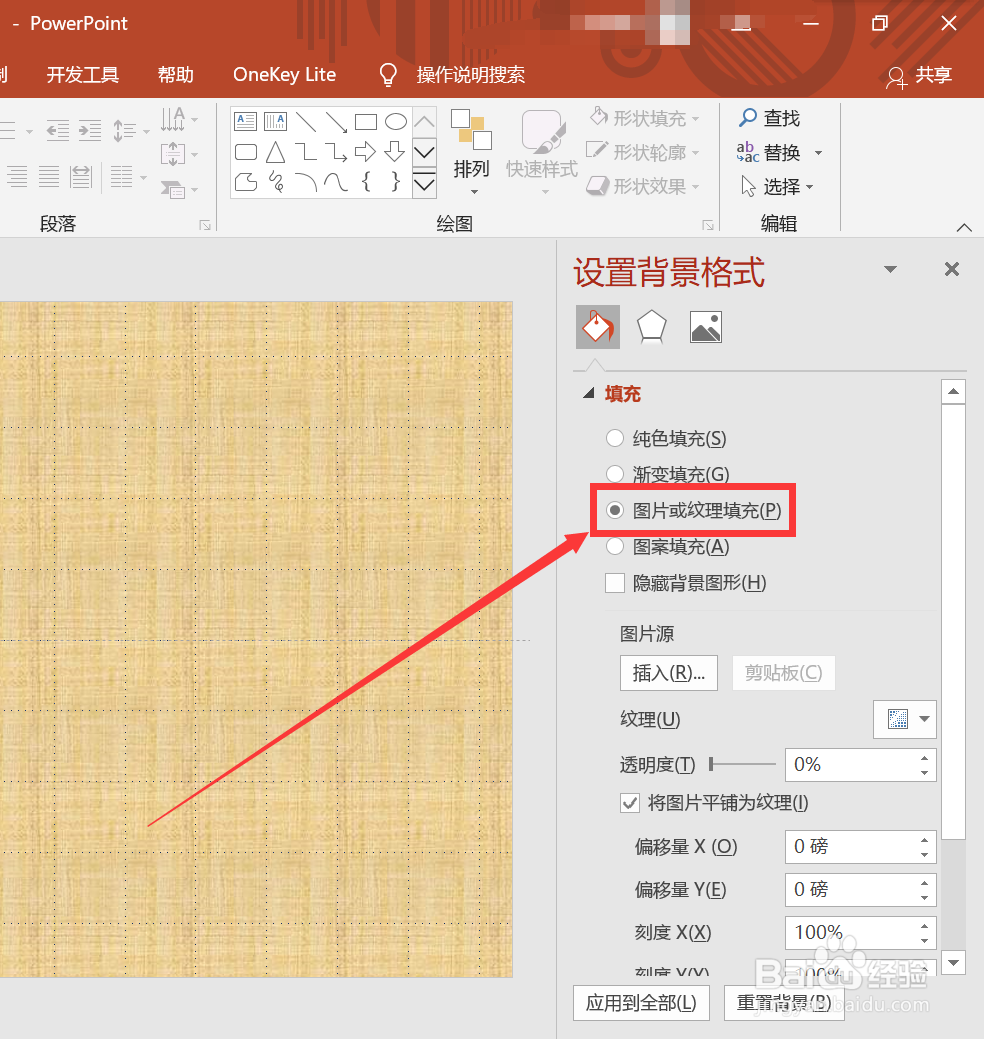
Task: Click Apply to All button
Action: click(641, 1003)
